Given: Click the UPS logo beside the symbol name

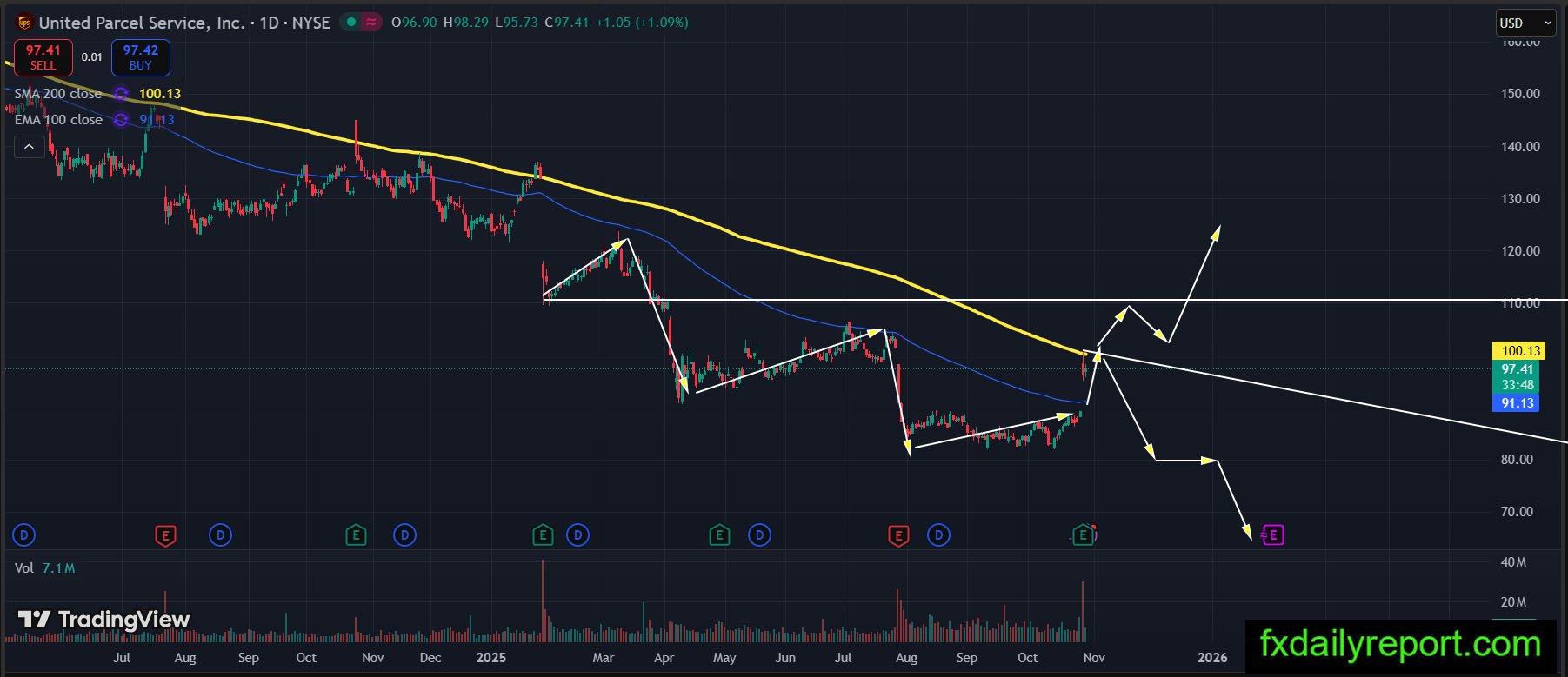Looking at the screenshot, I should 24,23.
